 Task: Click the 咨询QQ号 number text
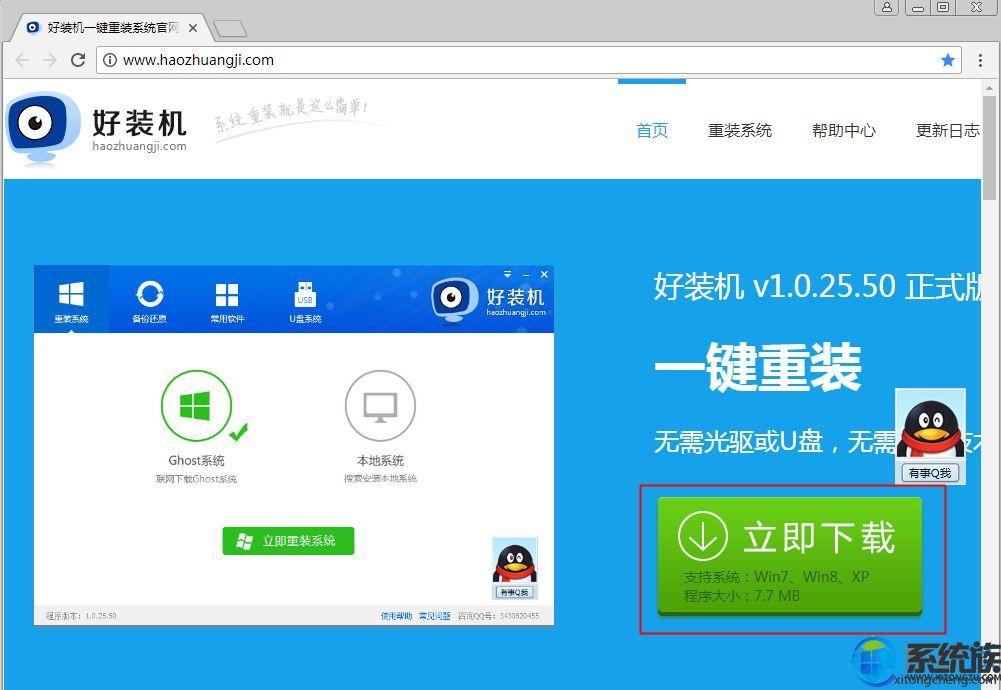(x=499, y=616)
